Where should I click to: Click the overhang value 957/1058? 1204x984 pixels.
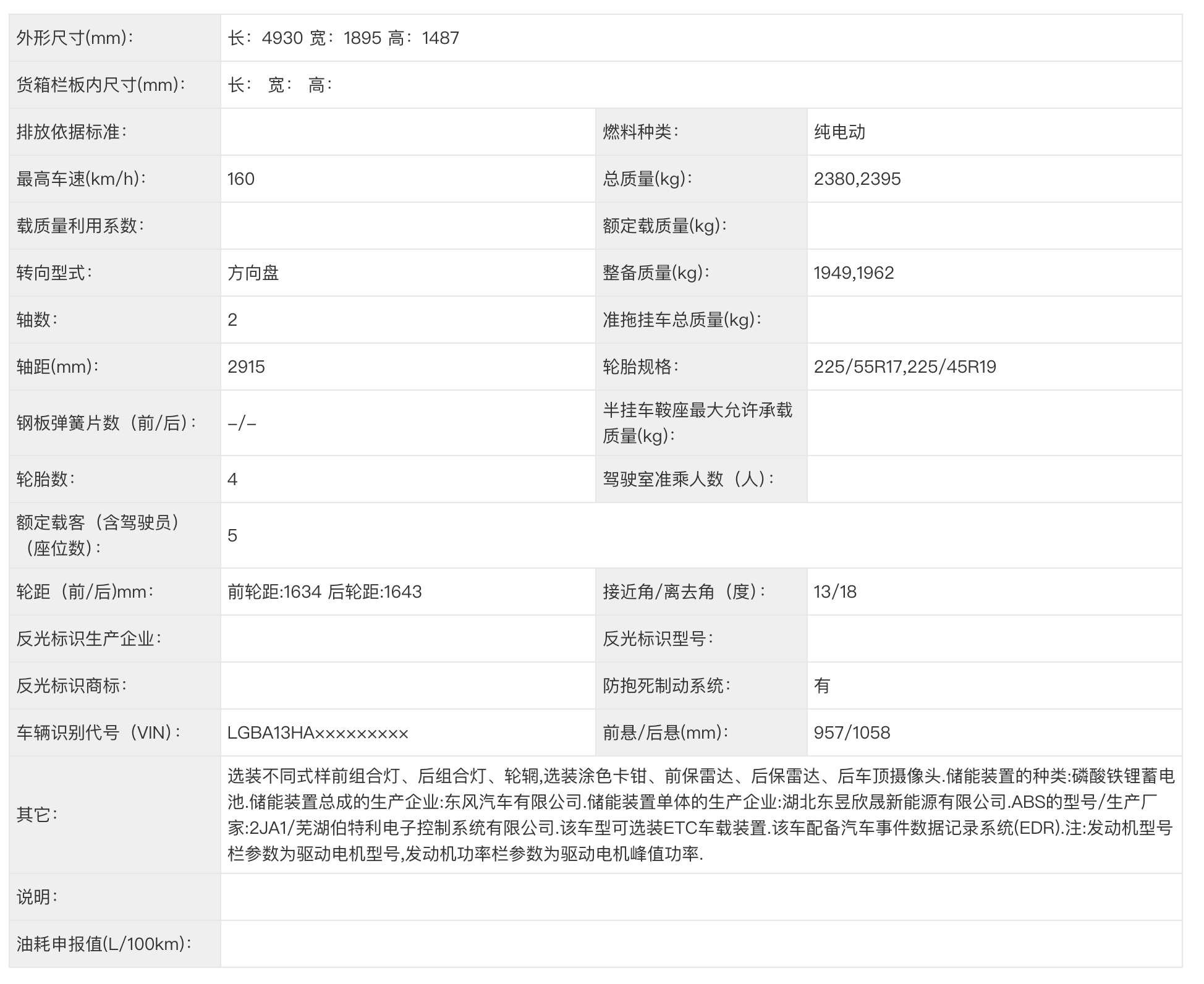click(852, 733)
